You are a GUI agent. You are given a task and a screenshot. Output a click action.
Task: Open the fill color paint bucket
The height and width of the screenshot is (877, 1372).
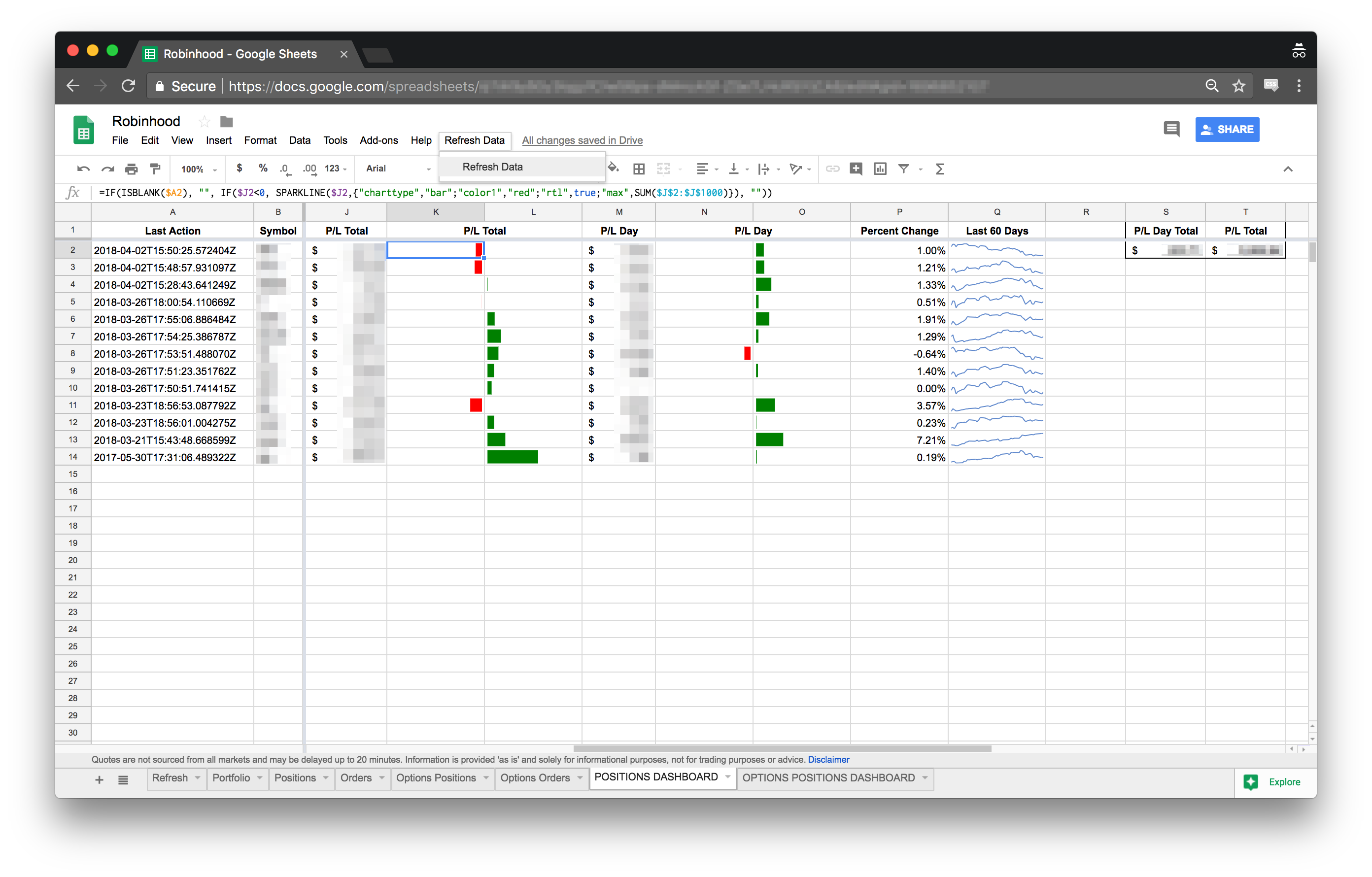pos(613,168)
